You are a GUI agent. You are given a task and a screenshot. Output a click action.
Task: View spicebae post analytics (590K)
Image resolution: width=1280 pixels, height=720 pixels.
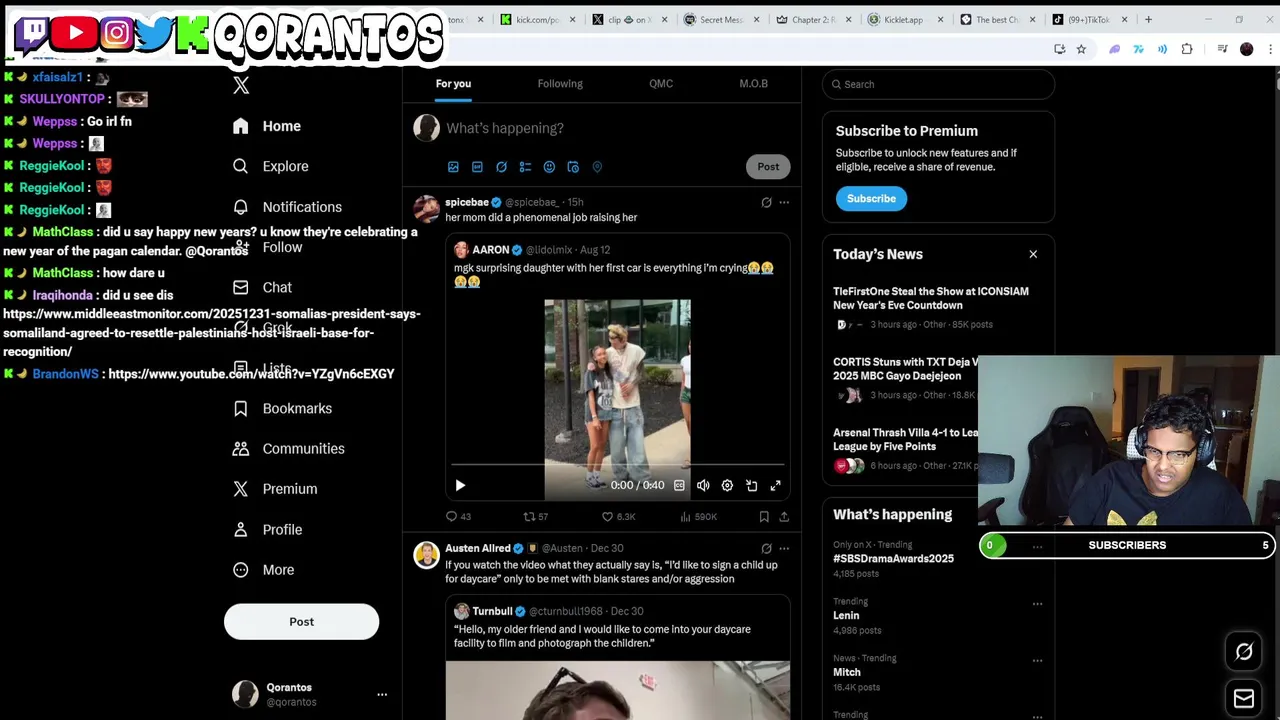pos(698,517)
